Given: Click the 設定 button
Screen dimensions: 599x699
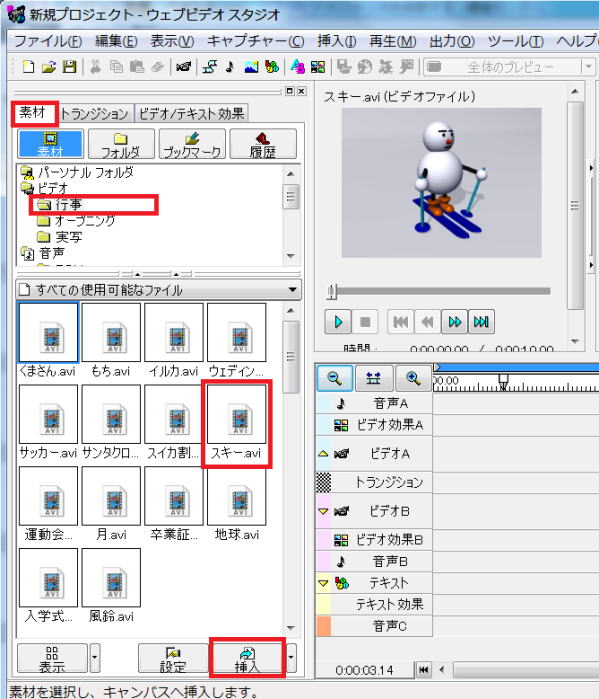Looking at the screenshot, I should pos(173,658).
